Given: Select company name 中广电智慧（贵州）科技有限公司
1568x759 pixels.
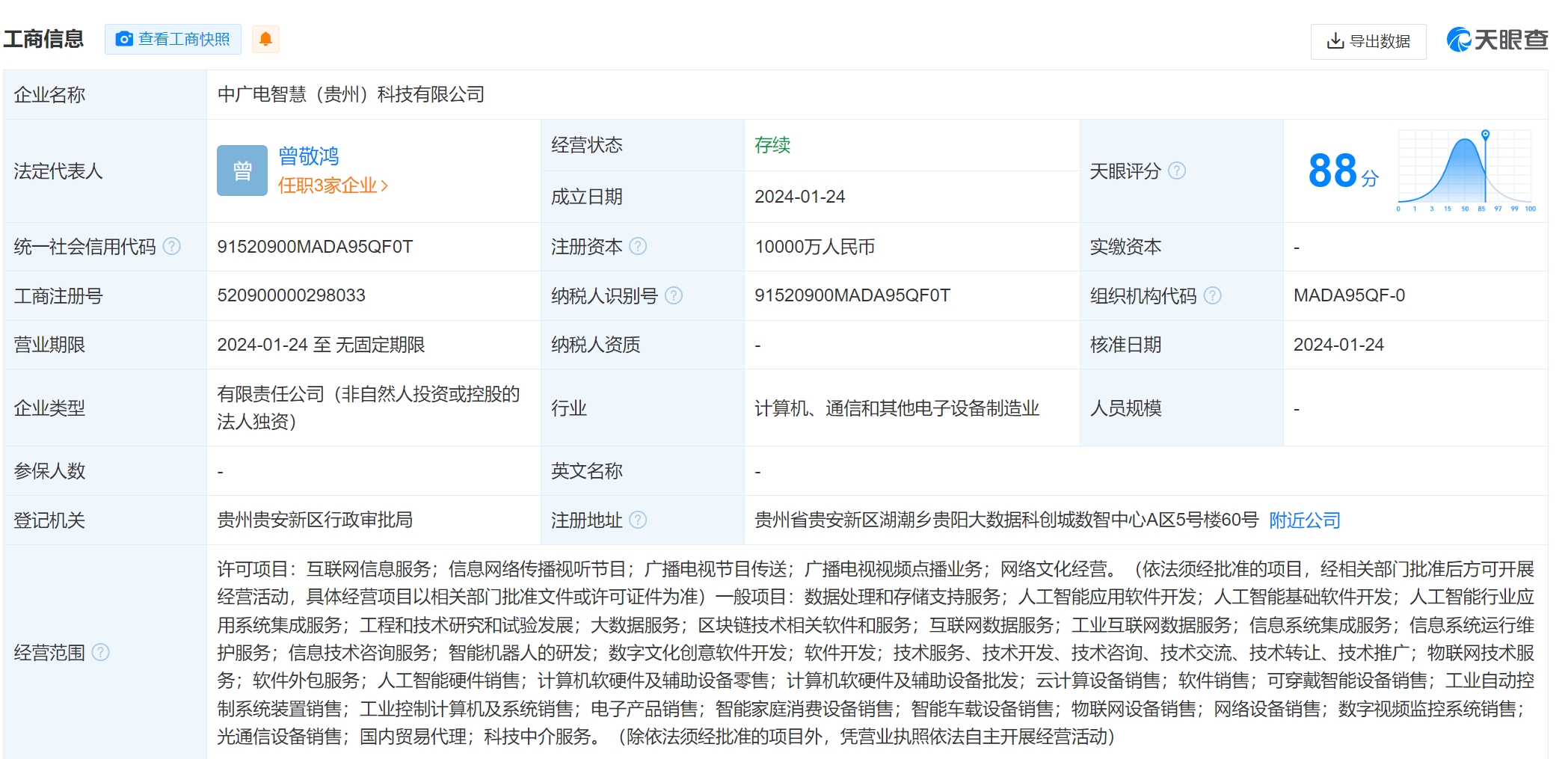Looking at the screenshot, I should tap(351, 94).
